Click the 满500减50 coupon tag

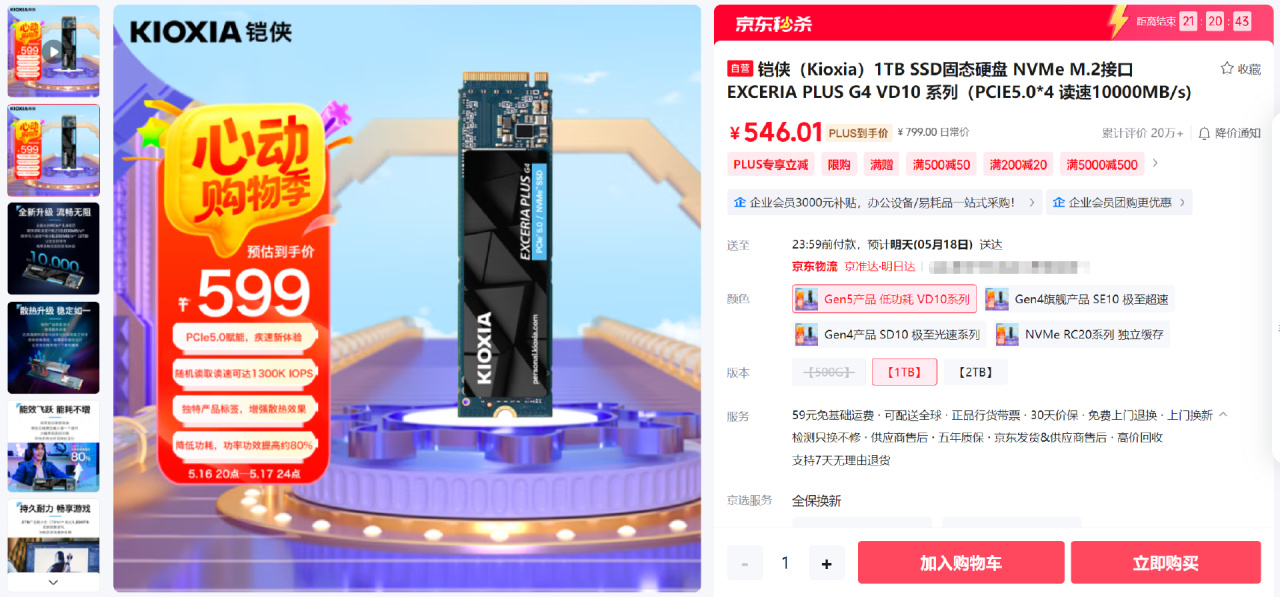tap(941, 164)
